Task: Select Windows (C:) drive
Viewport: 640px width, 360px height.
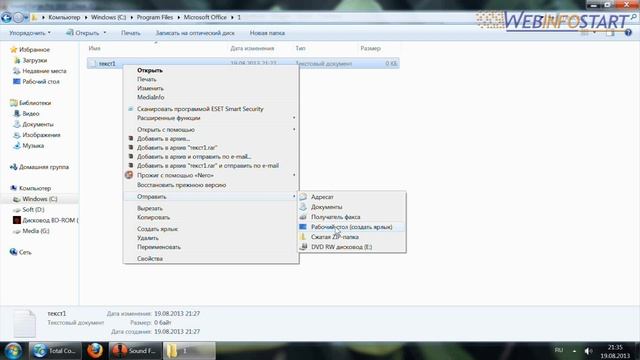Action: coord(35,199)
